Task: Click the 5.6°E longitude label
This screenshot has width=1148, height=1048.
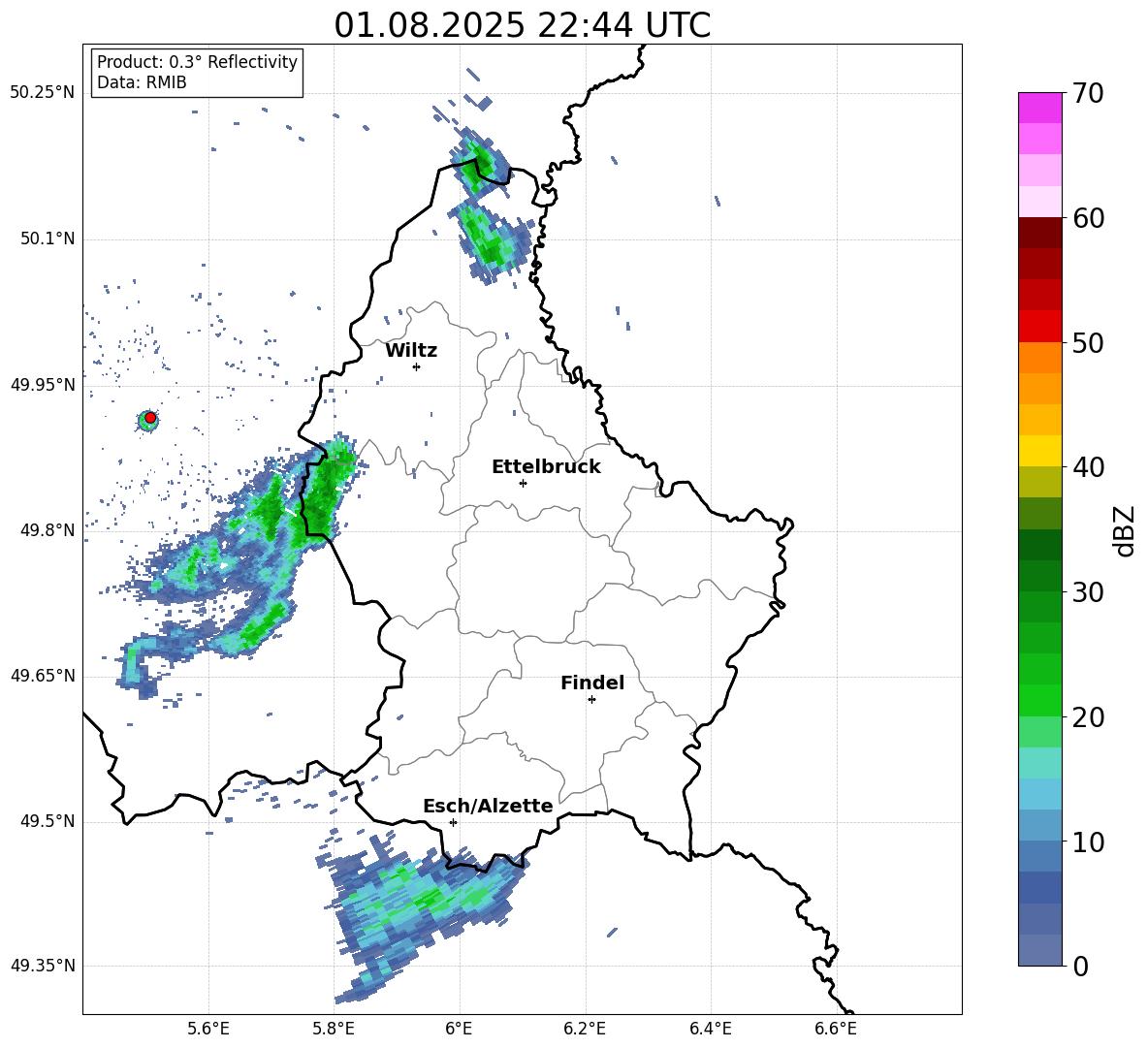Action: 208,1029
